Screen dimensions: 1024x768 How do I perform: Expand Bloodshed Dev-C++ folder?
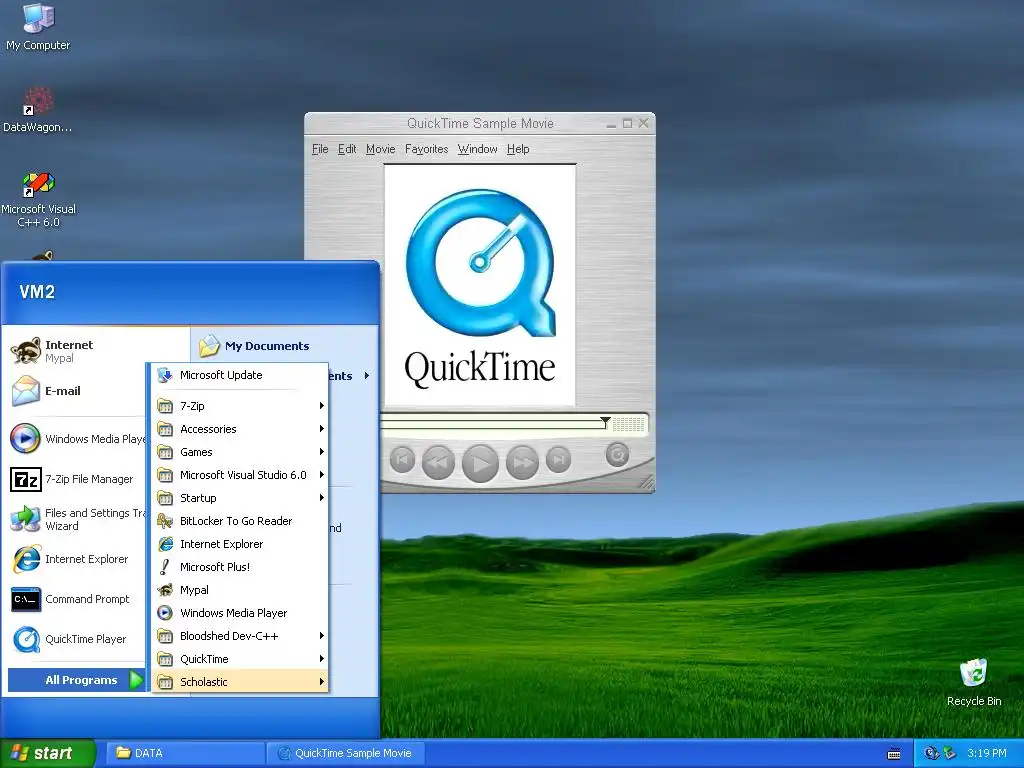[240, 635]
